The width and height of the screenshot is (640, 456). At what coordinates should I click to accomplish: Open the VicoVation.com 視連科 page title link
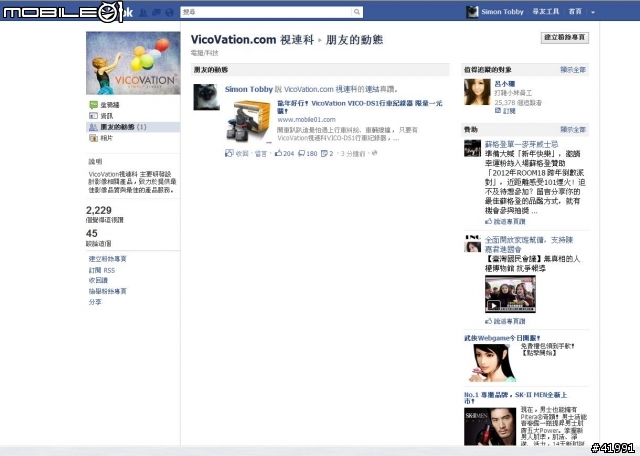pos(252,40)
